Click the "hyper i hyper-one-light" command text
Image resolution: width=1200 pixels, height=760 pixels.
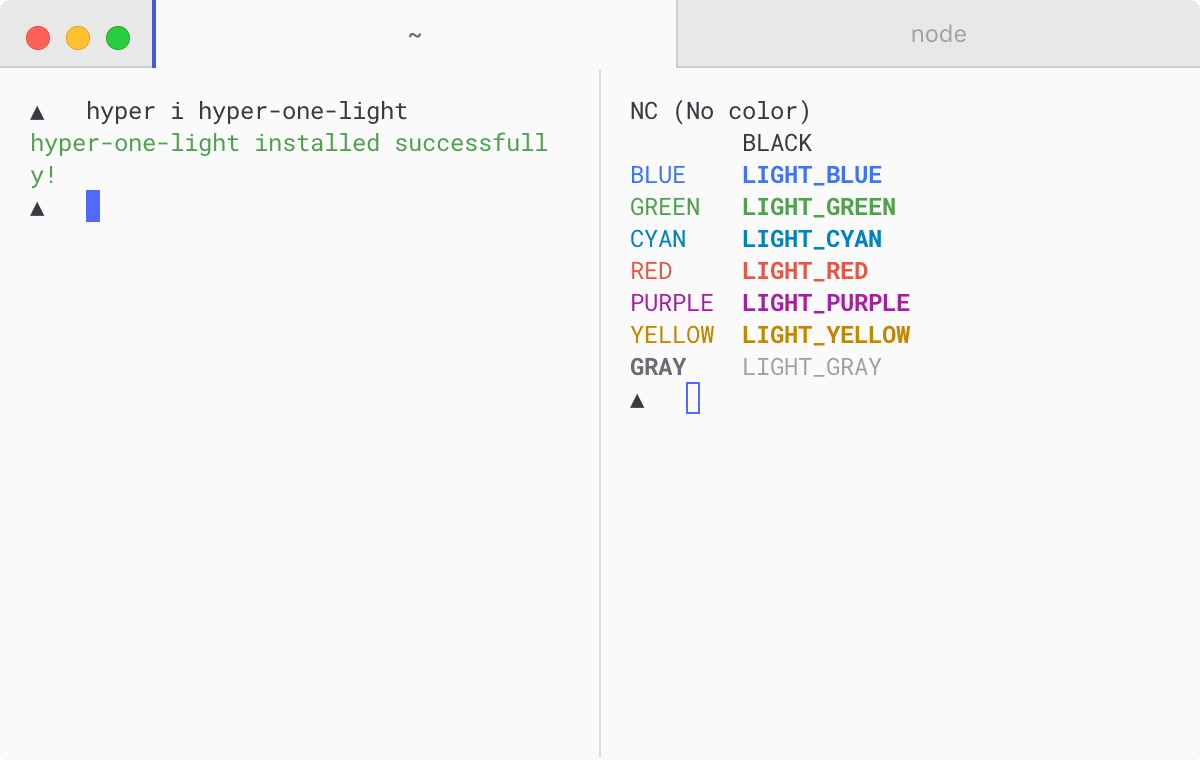247,111
